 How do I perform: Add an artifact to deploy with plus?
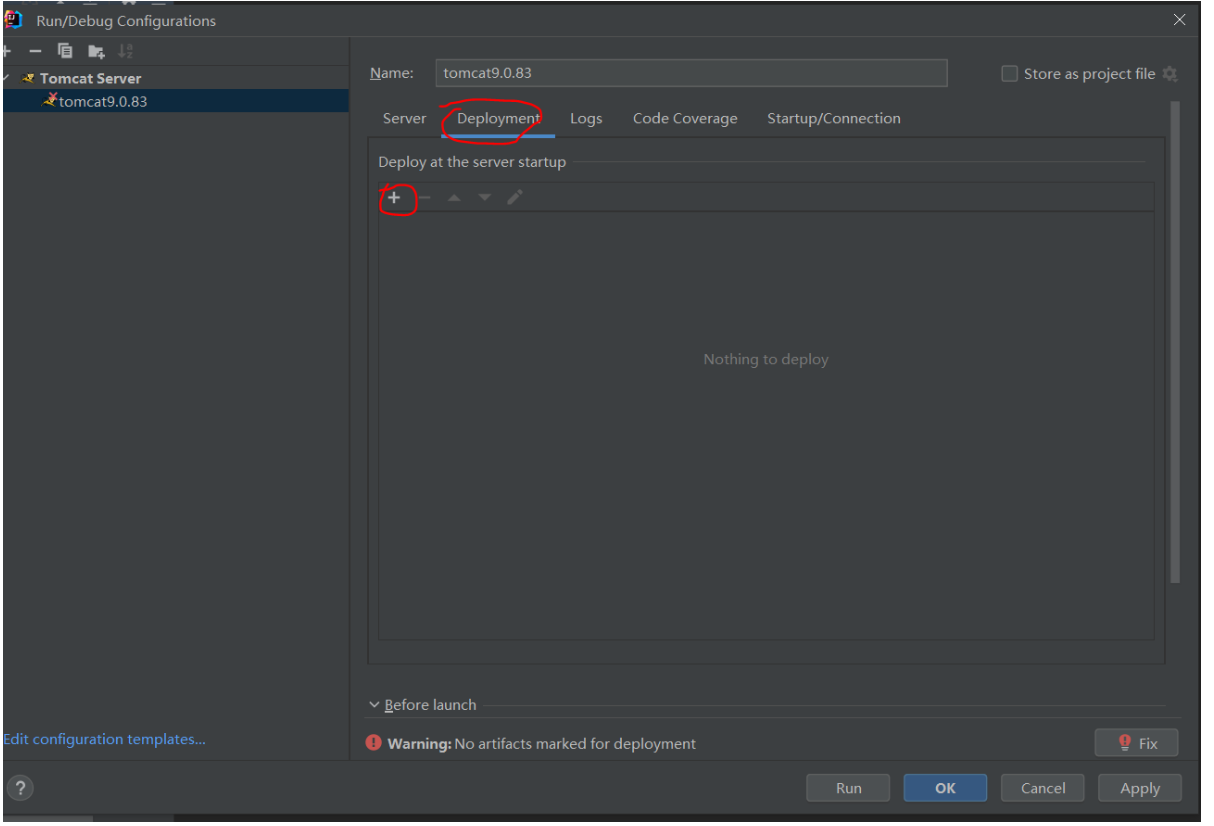coord(394,198)
